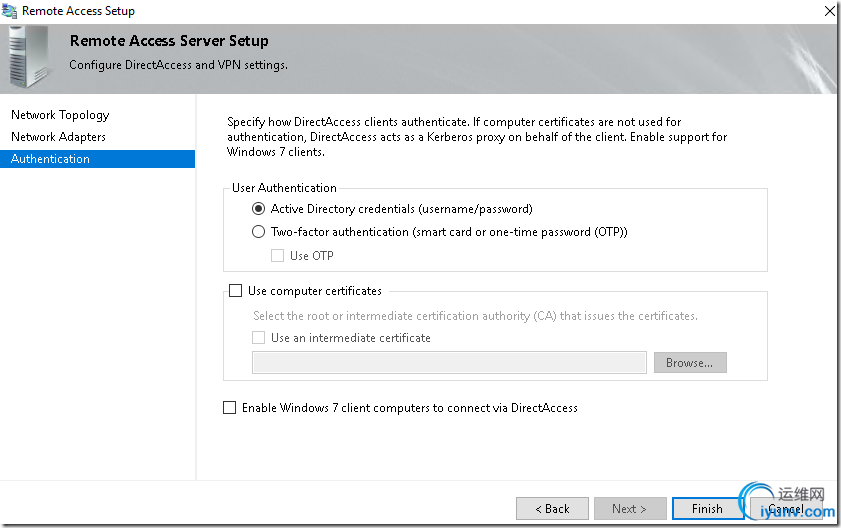
Task: Click Finish to complete setup
Action: point(707,509)
